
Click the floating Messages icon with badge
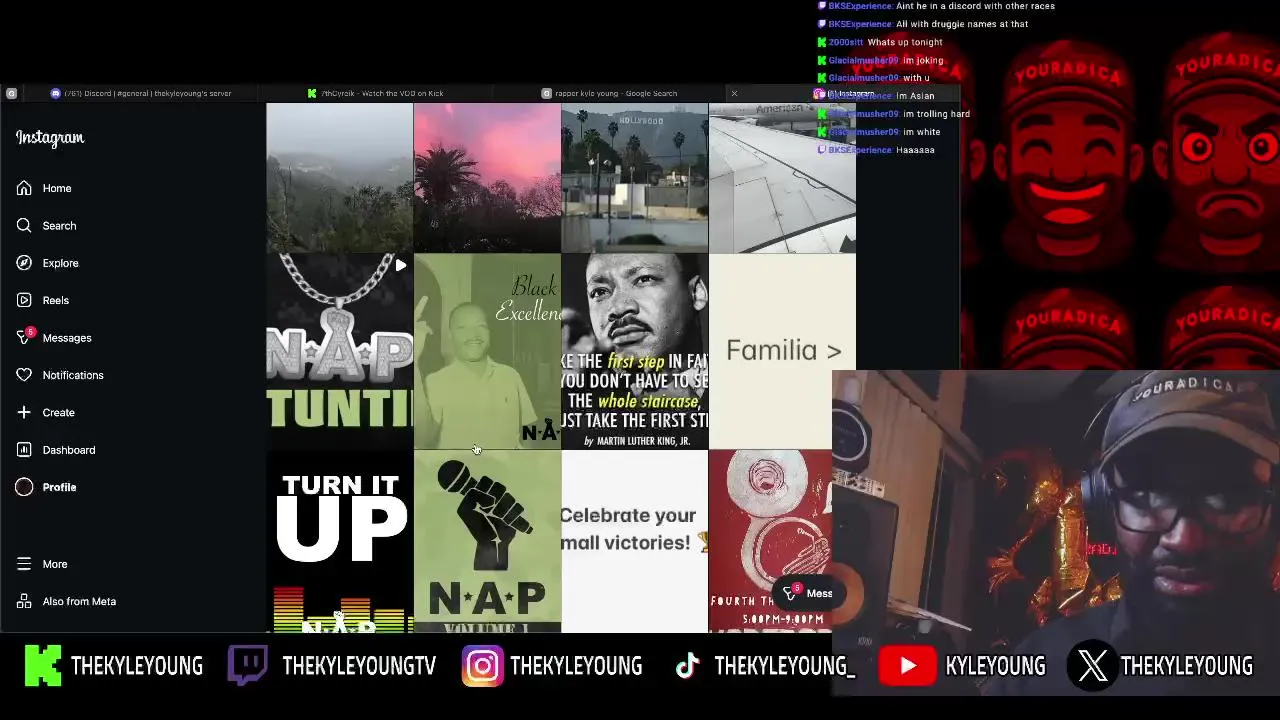(792, 592)
